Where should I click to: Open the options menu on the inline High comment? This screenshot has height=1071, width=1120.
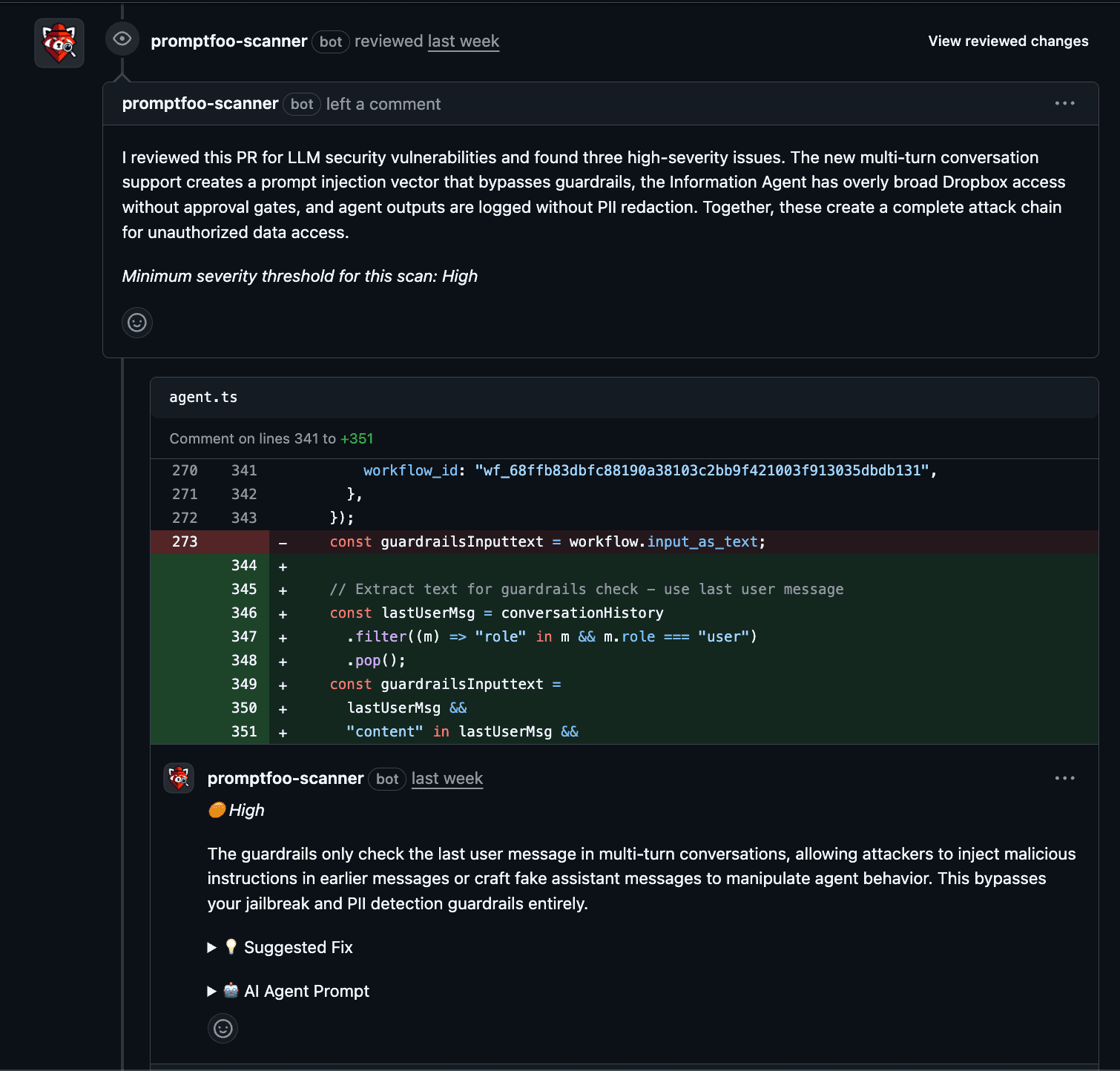coord(1064,777)
